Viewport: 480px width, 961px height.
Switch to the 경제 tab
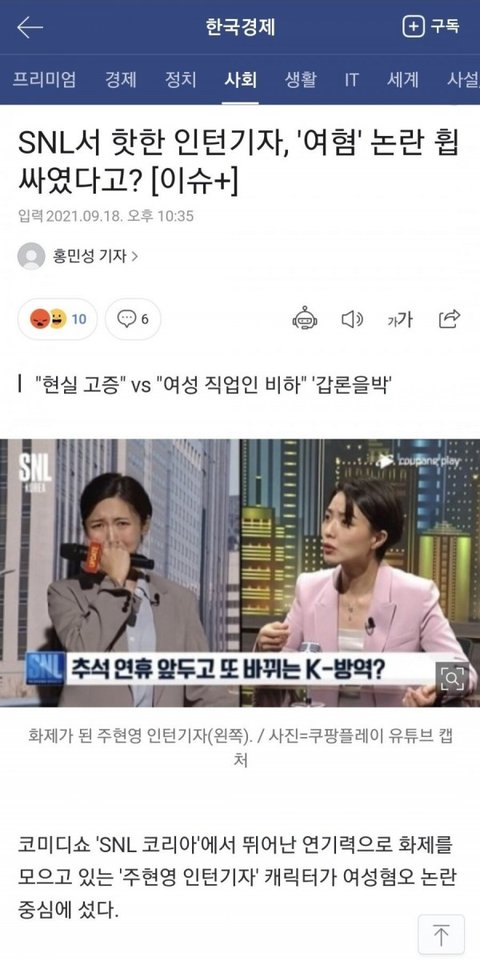pyautogui.click(x=120, y=80)
